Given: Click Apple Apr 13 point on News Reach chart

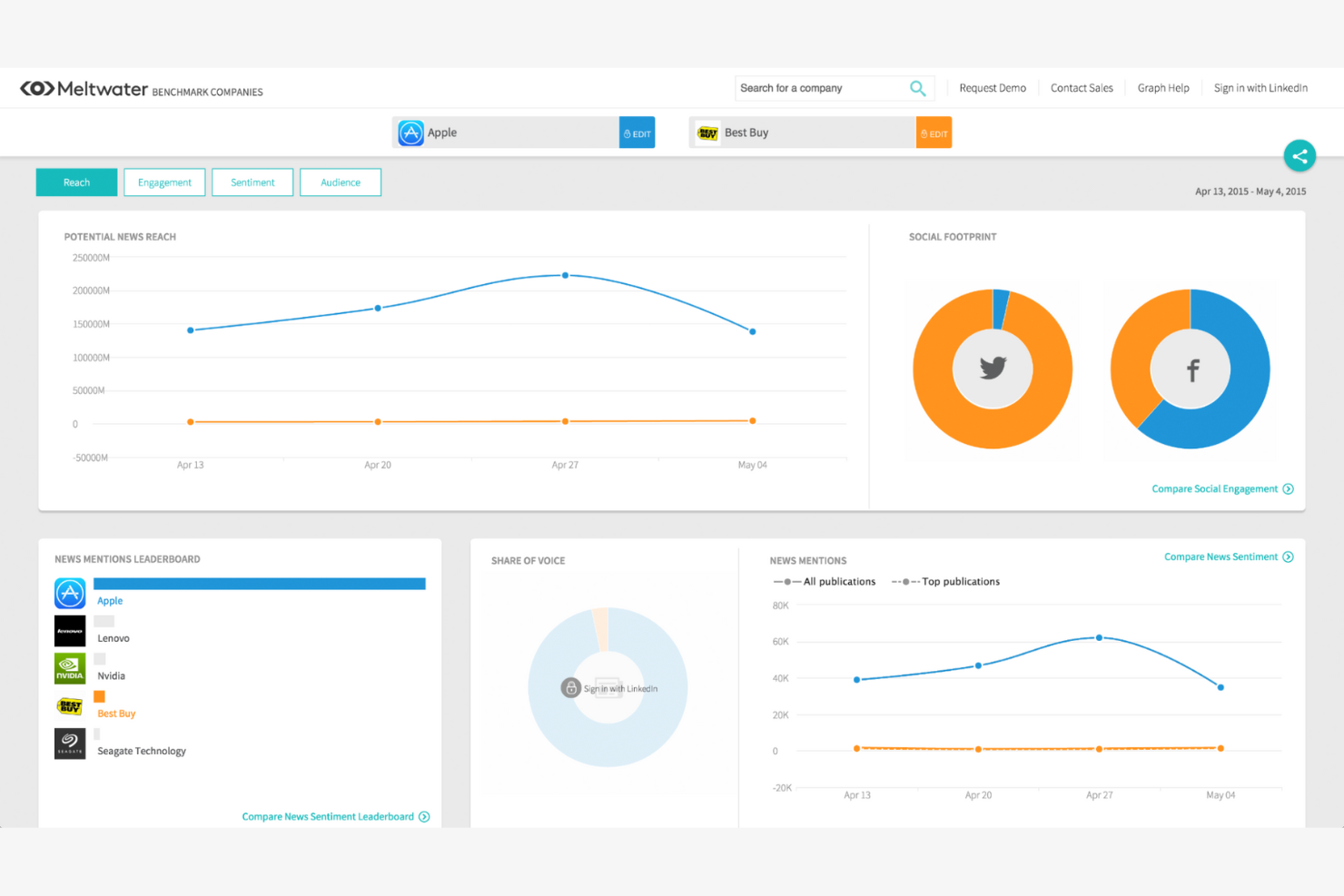Looking at the screenshot, I should (190, 330).
